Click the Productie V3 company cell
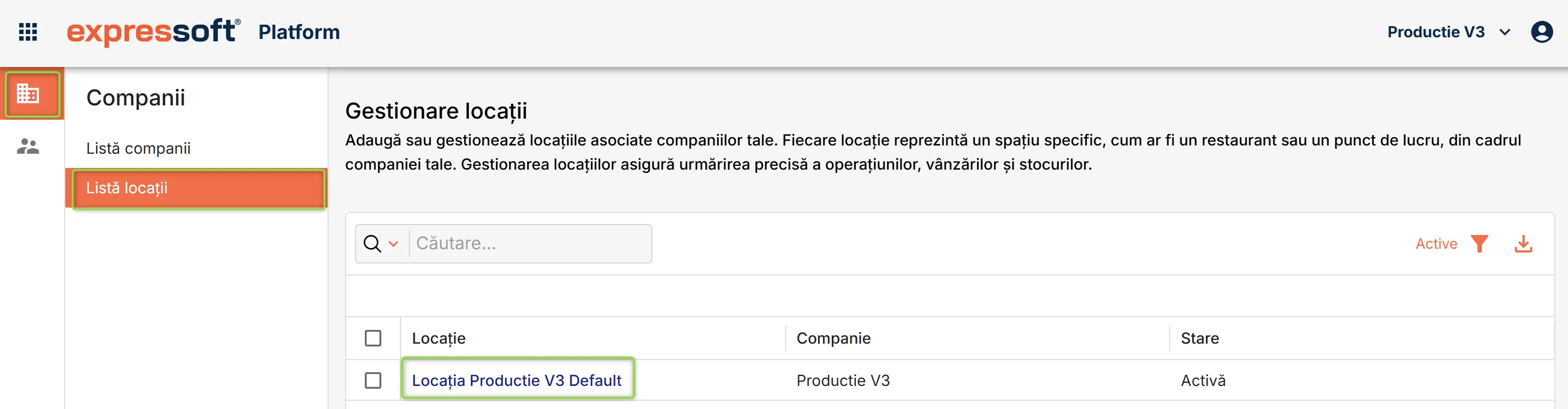 coord(843,380)
